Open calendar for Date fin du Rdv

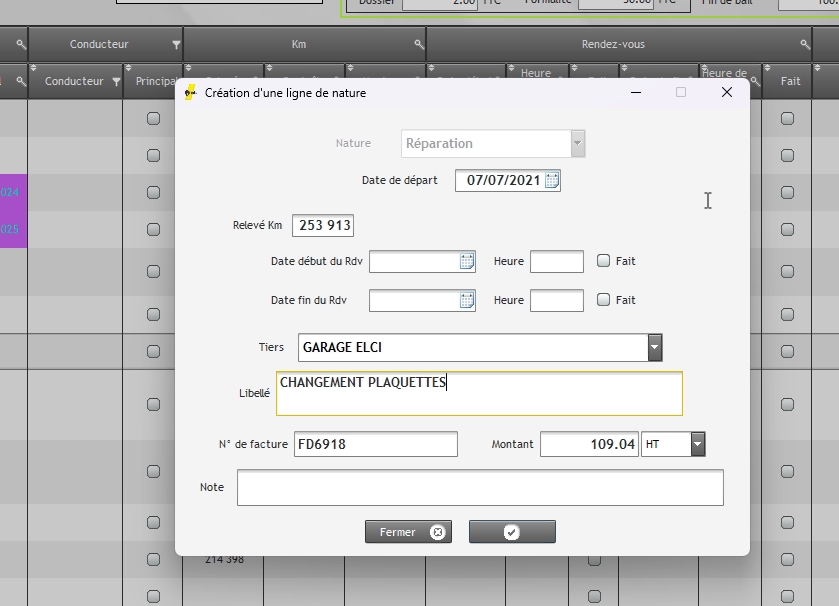coord(466,300)
